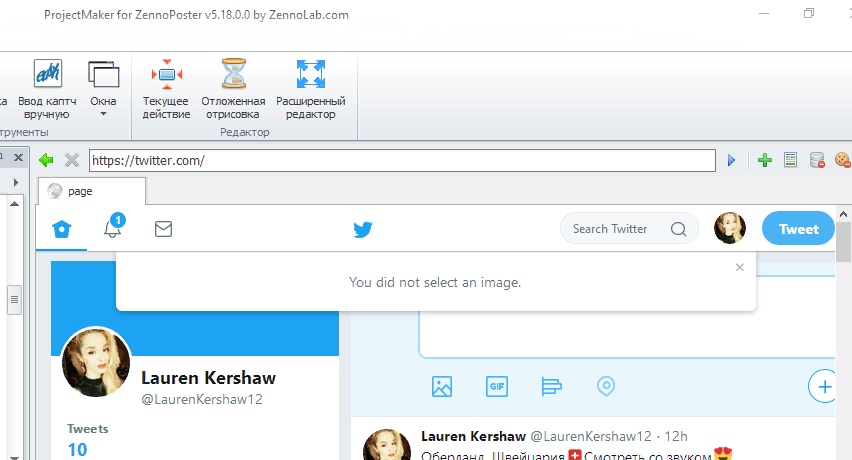Open Расширенный редактор
852x460 pixels.
coord(310,90)
